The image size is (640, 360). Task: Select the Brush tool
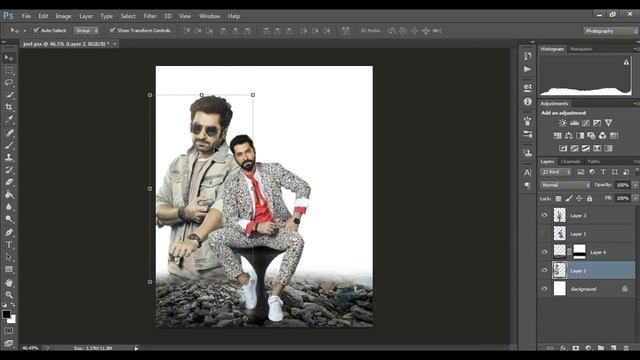[9, 145]
